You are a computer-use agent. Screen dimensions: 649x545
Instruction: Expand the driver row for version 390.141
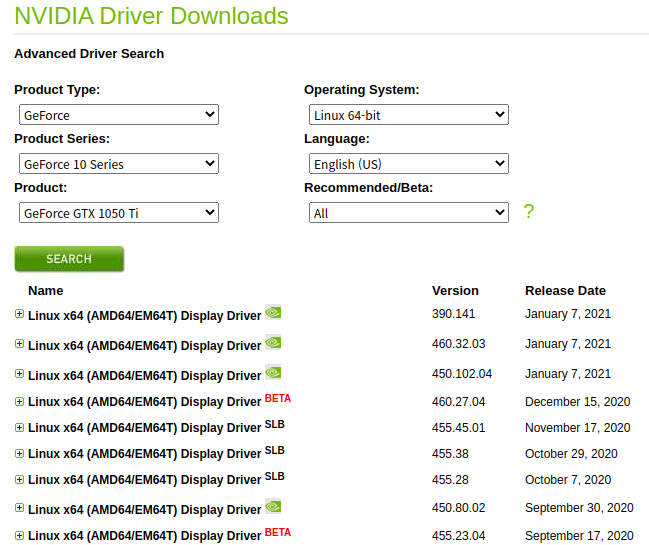coord(19,314)
